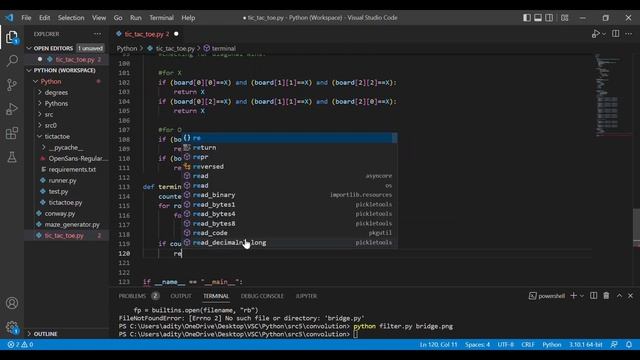The width and height of the screenshot is (640, 360).
Task: Open the Selection menu
Action: click(x=71, y=18)
